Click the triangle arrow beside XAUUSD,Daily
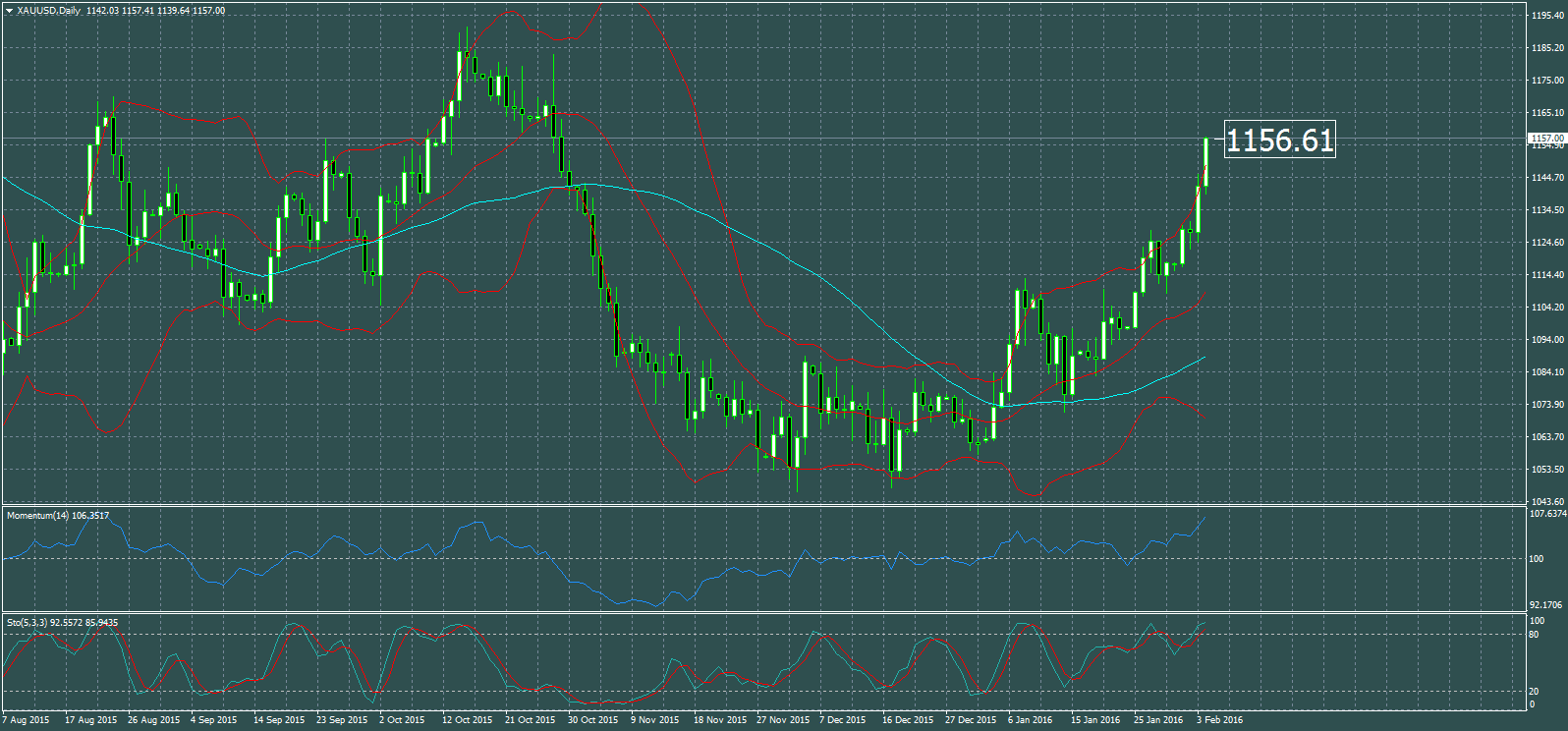The height and width of the screenshot is (731, 1568). (x=9, y=11)
